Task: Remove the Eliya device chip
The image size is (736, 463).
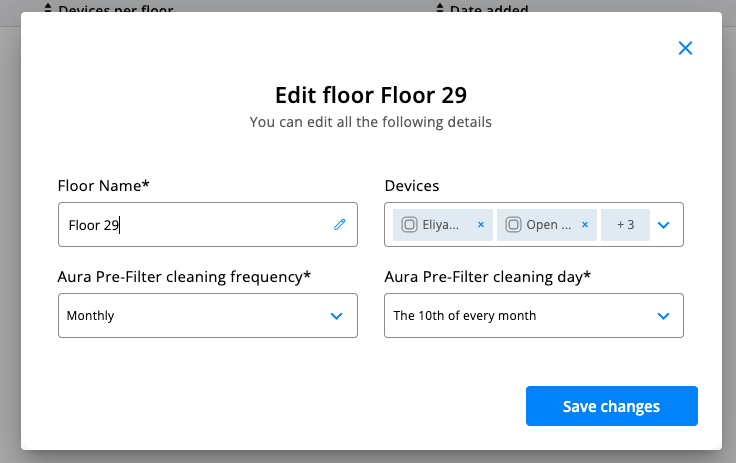Action: coord(480,225)
